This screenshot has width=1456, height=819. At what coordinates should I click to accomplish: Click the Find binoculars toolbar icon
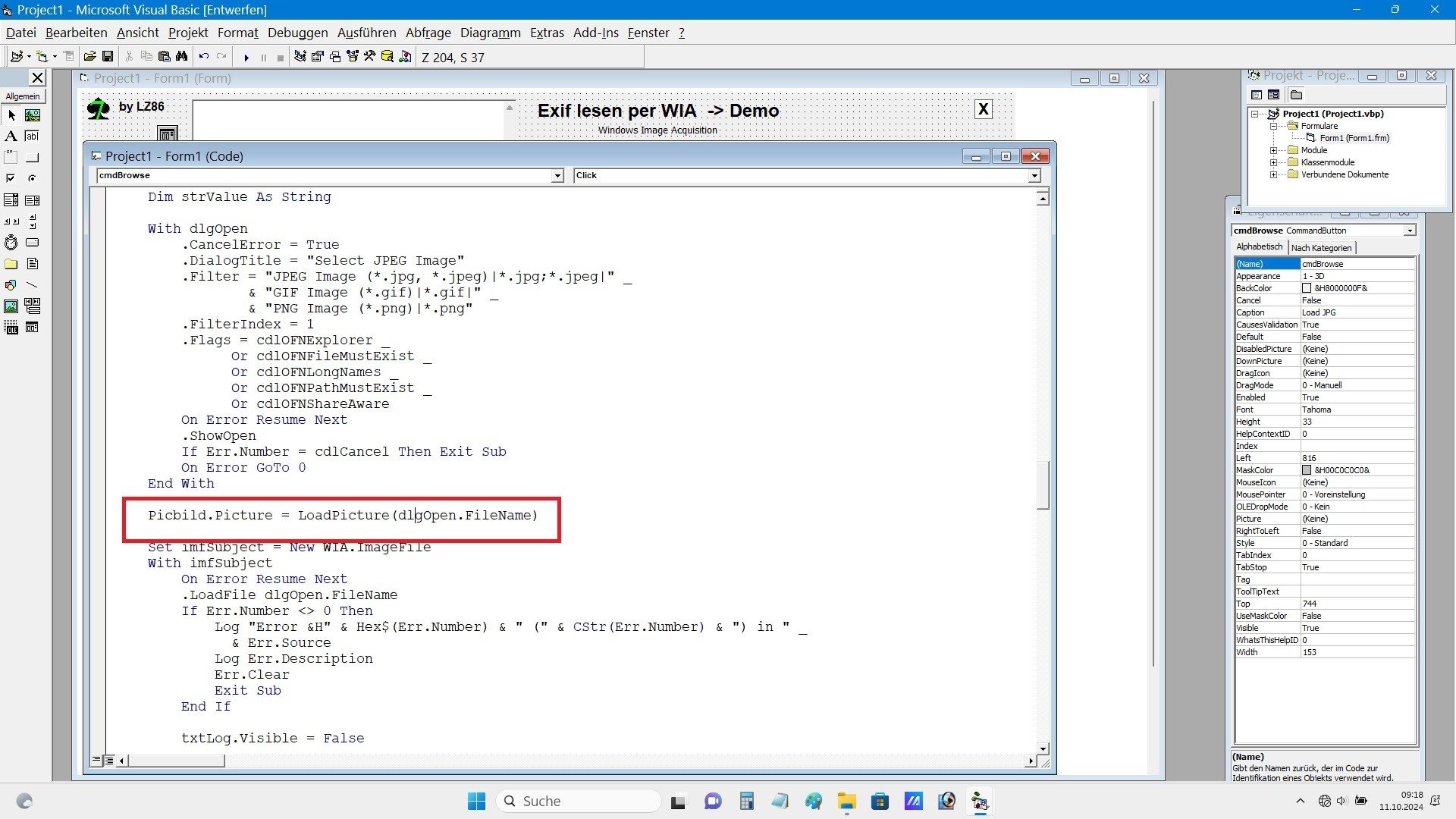click(x=182, y=57)
